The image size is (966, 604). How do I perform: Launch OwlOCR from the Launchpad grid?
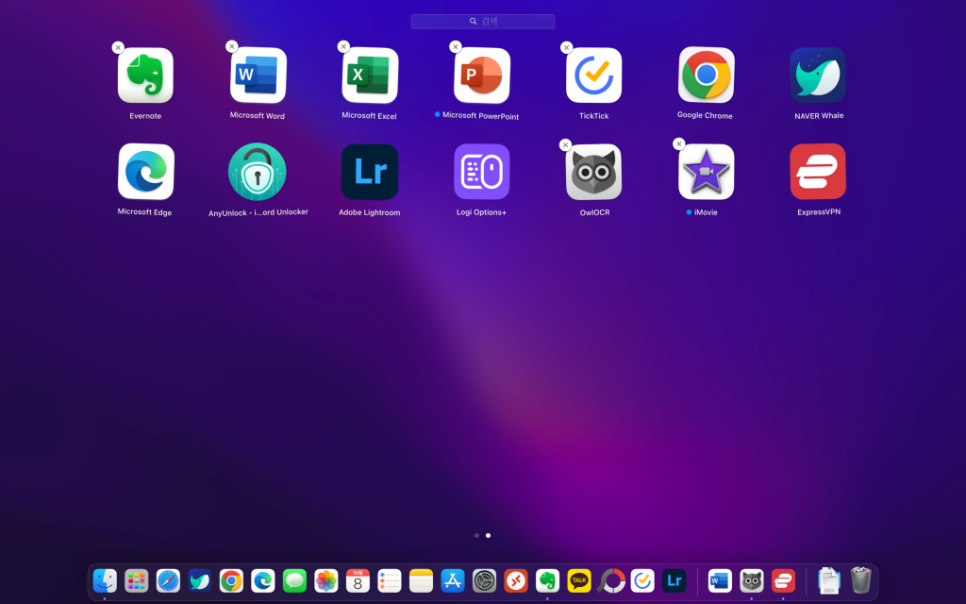594,172
